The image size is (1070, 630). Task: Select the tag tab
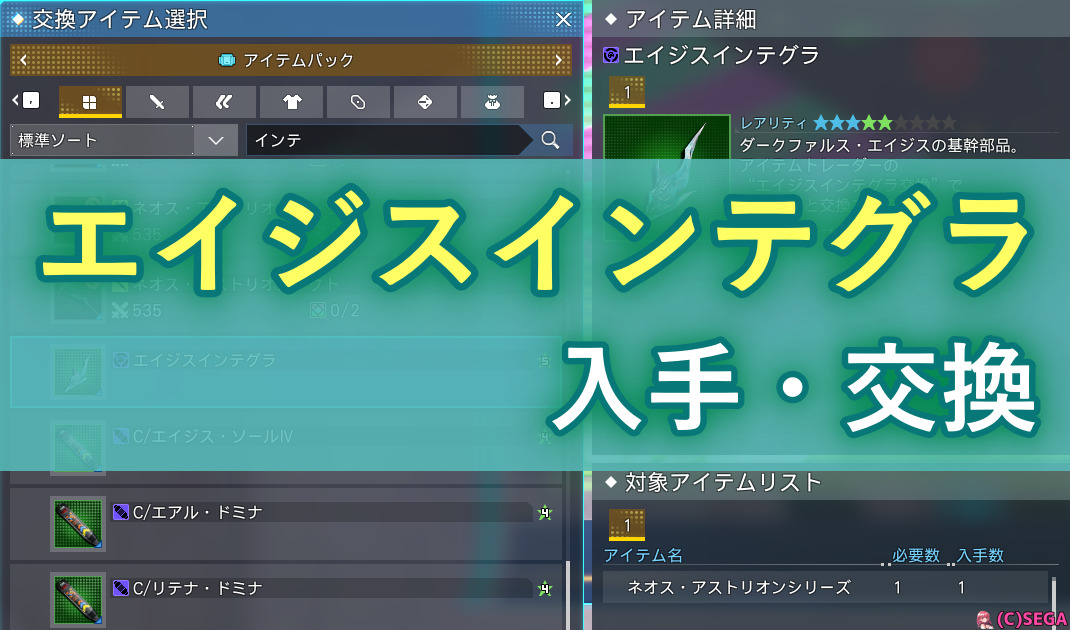click(x=358, y=102)
